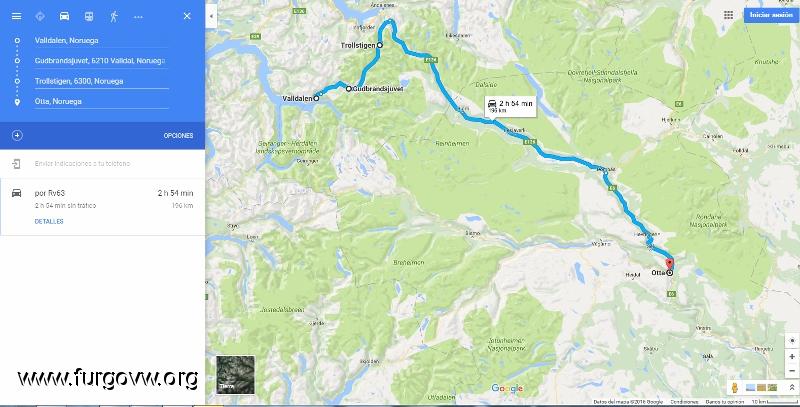Zoom out on the map

coord(792,371)
